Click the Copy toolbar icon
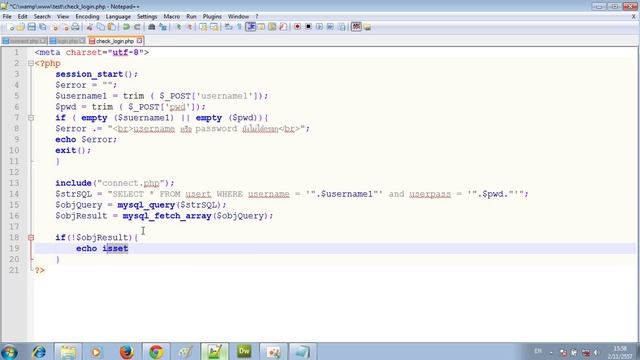This screenshot has height=360, width=640. point(100,27)
